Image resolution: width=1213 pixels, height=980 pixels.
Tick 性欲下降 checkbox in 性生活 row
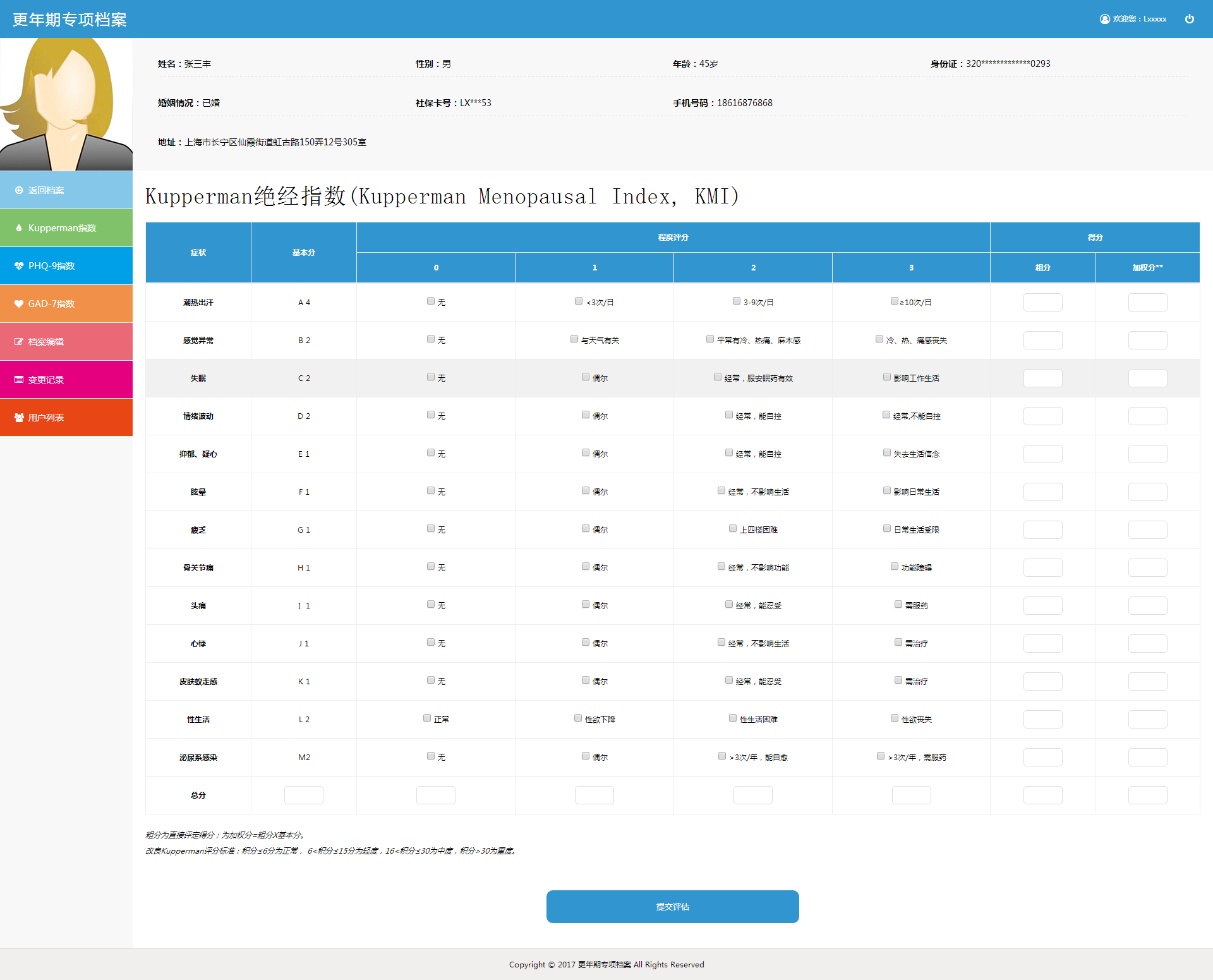point(578,718)
